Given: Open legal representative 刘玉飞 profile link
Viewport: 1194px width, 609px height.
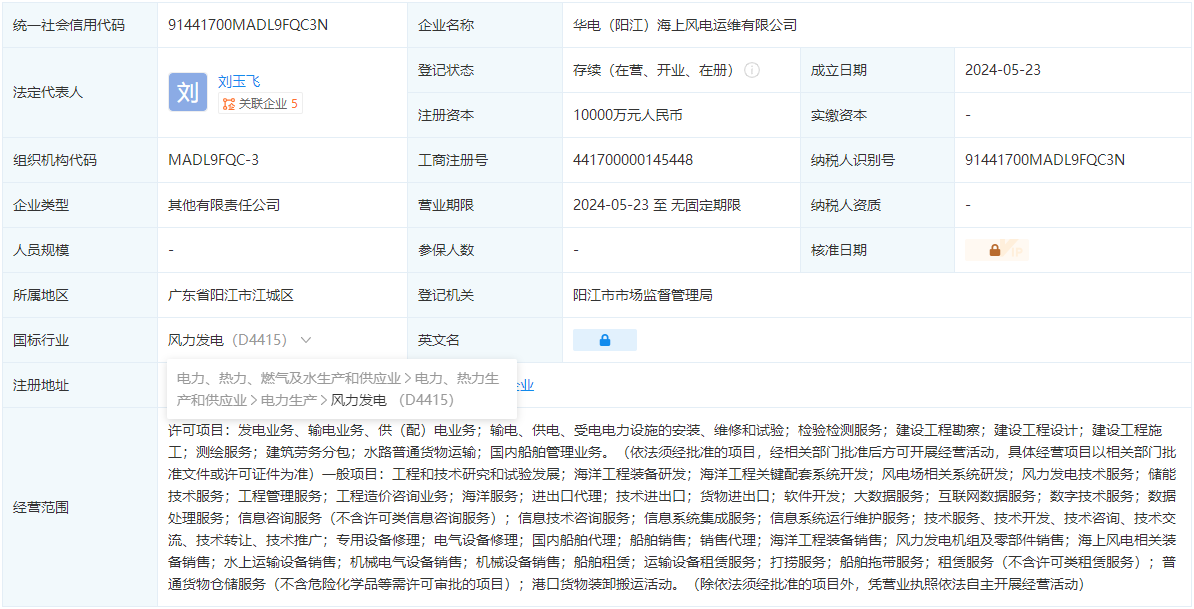Looking at the screenshot, I should pyautogui.click(x=239, y=81).
